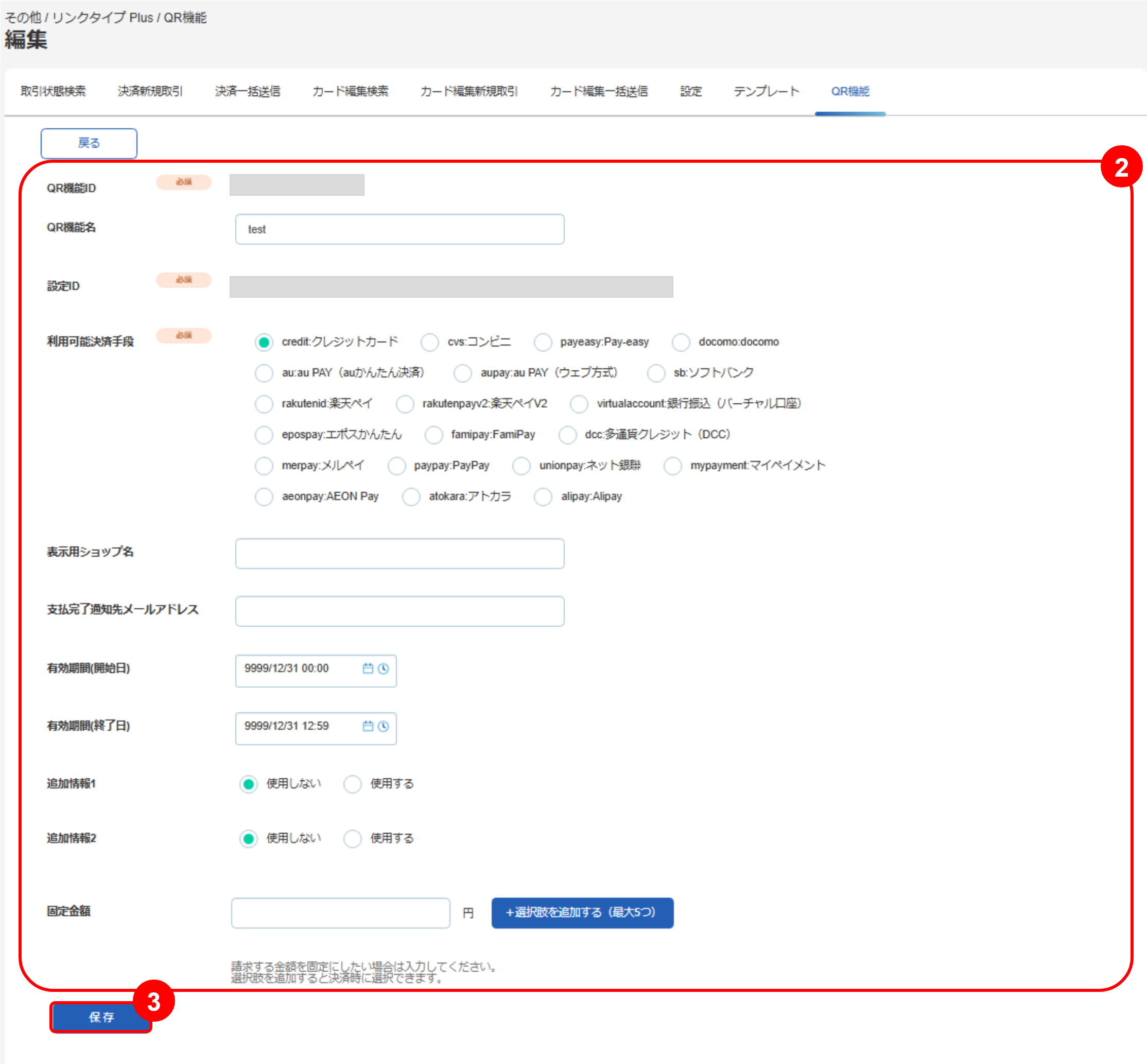Set 追加情報2 to 使用しない
1147x1064 pixels.
pos(249,839)
